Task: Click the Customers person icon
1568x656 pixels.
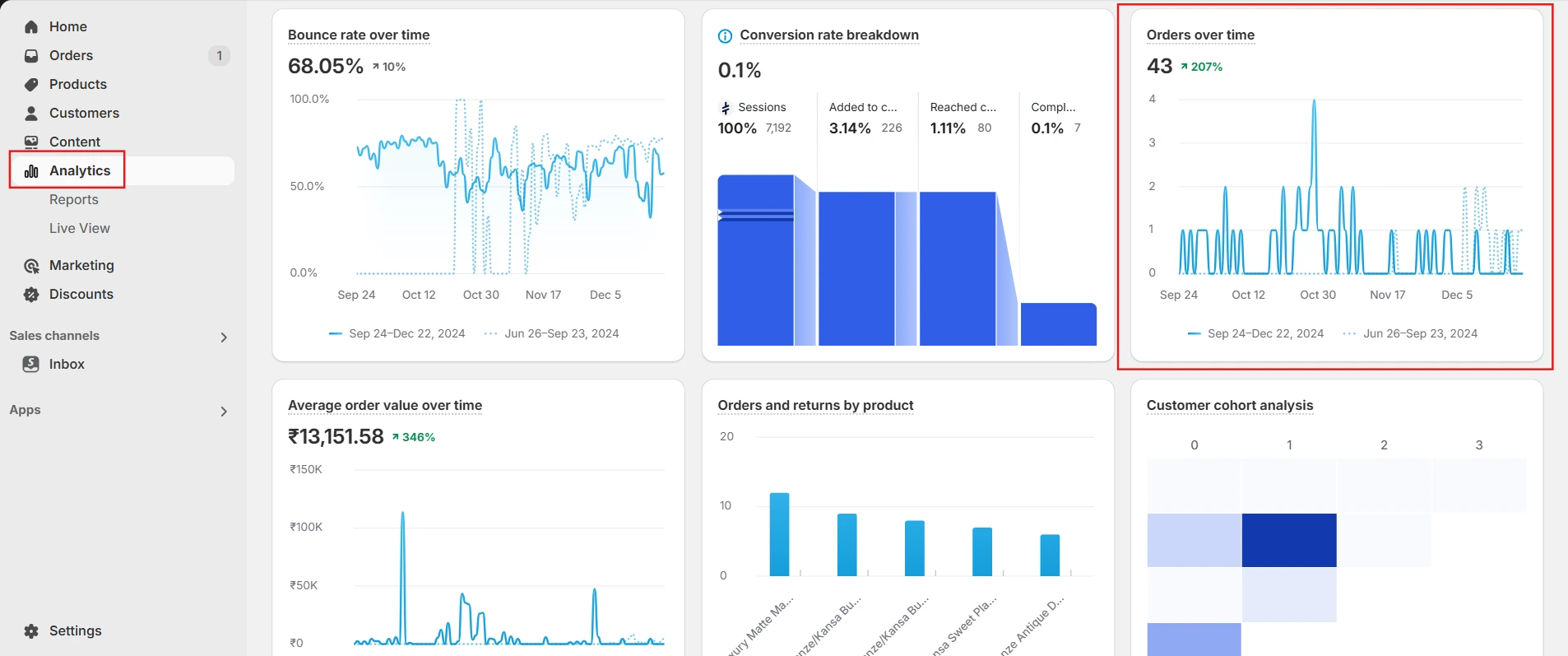Action: coord(31,114)
